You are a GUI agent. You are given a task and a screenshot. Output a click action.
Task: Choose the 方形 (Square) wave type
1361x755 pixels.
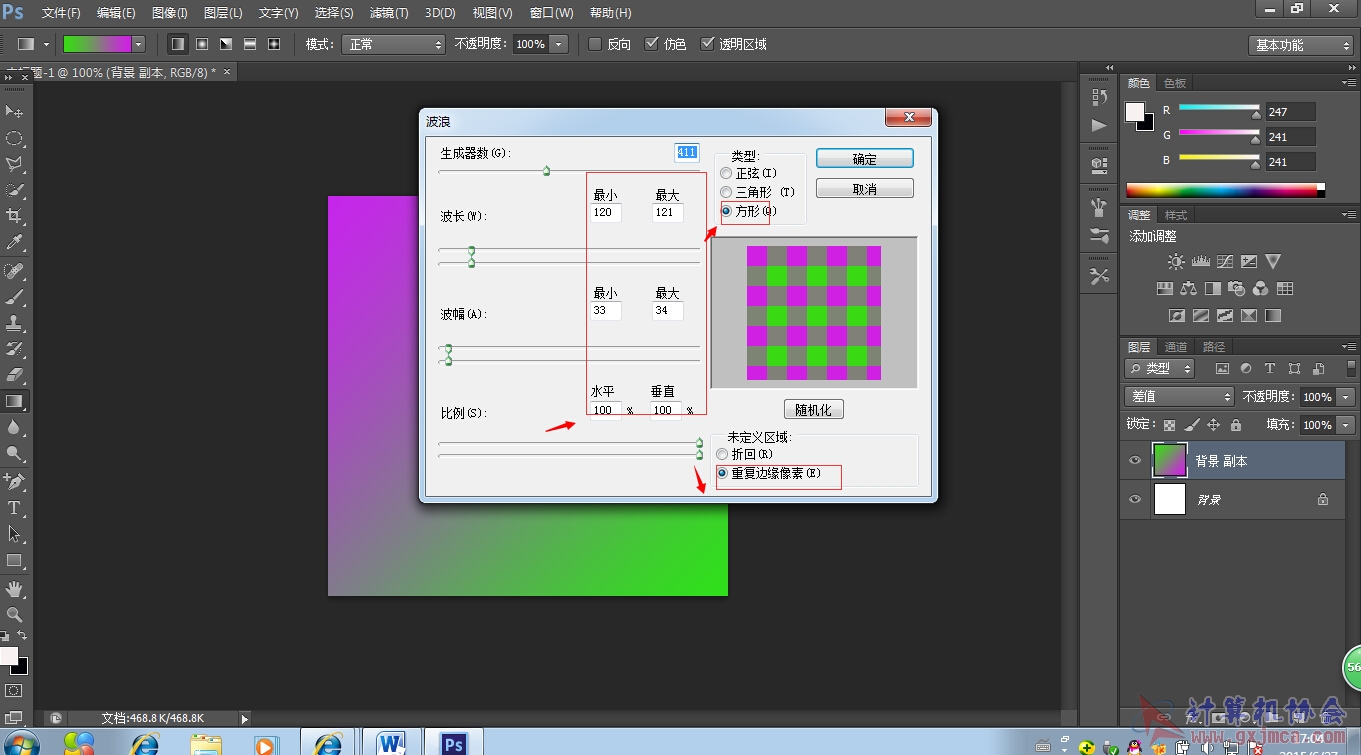(x=726, y=211)
